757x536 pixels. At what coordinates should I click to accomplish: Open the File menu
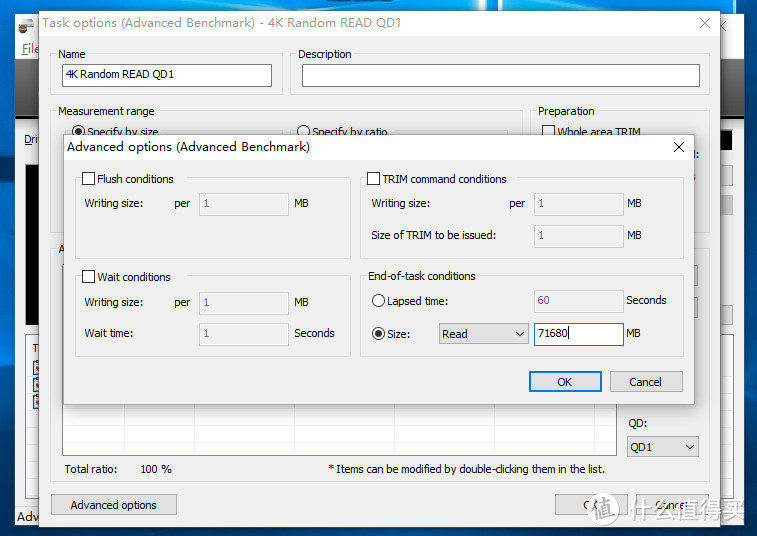coord(29,49)
